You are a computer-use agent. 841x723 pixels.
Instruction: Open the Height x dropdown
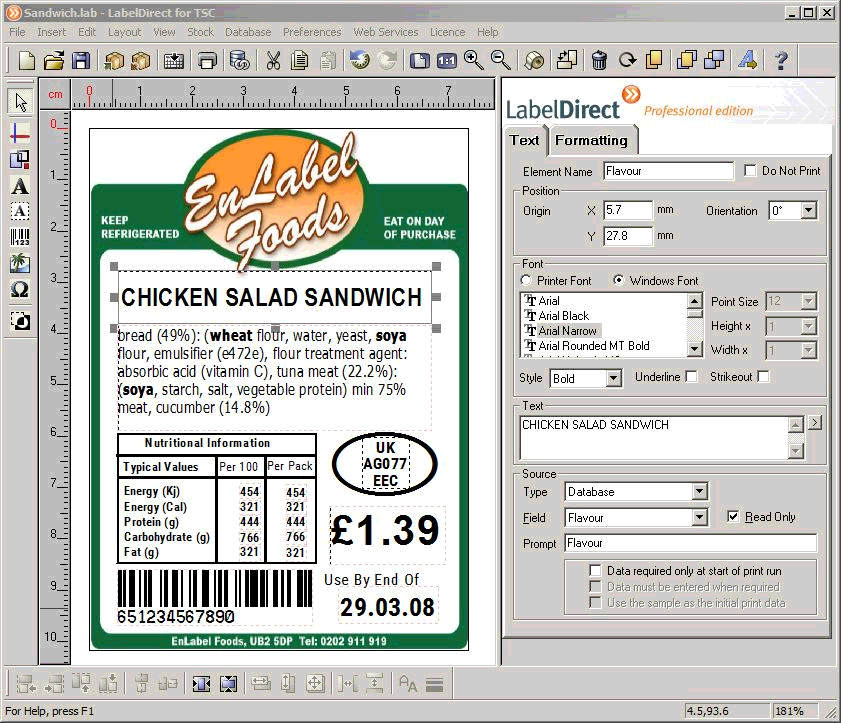coord(808,326)
